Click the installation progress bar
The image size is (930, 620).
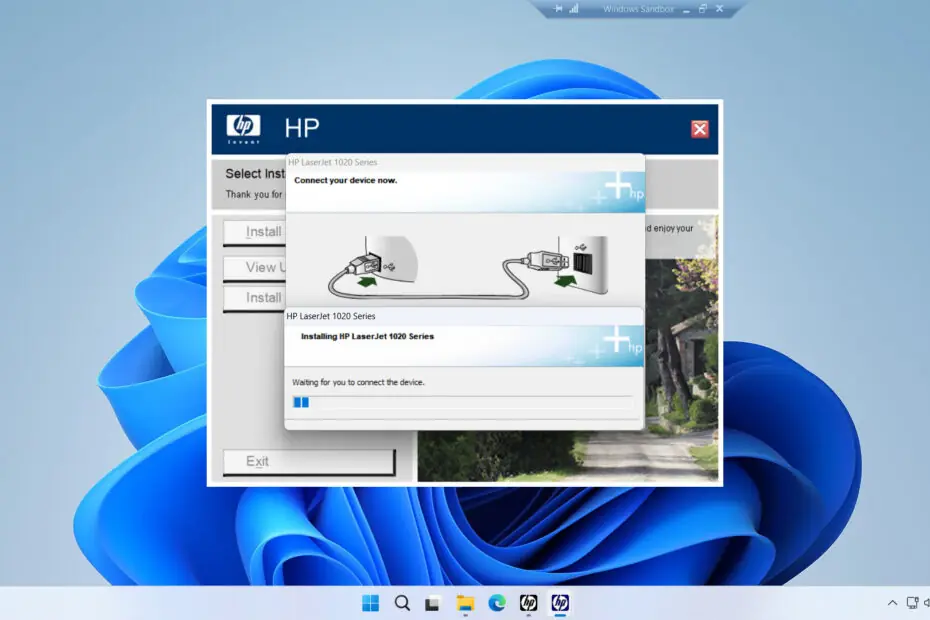click(x=463, y=402)
